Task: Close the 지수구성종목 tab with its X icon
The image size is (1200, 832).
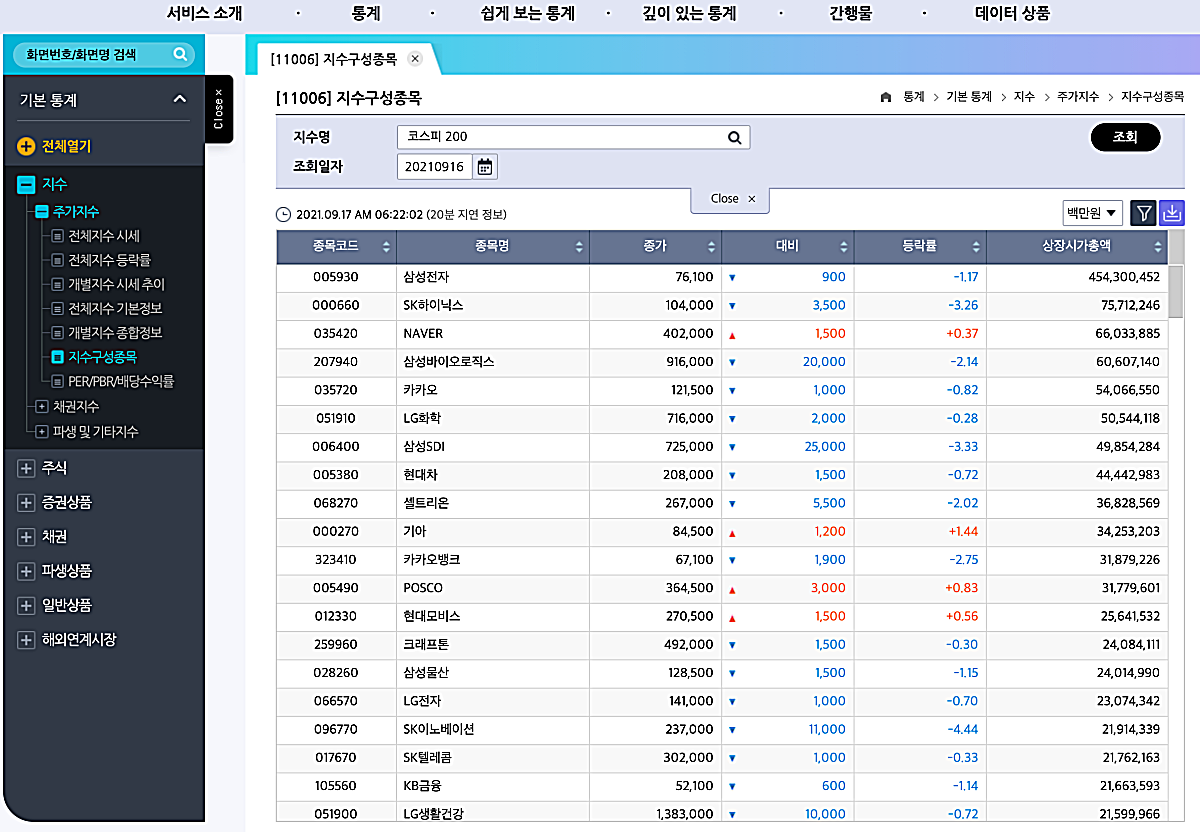Action: point(415,59)
